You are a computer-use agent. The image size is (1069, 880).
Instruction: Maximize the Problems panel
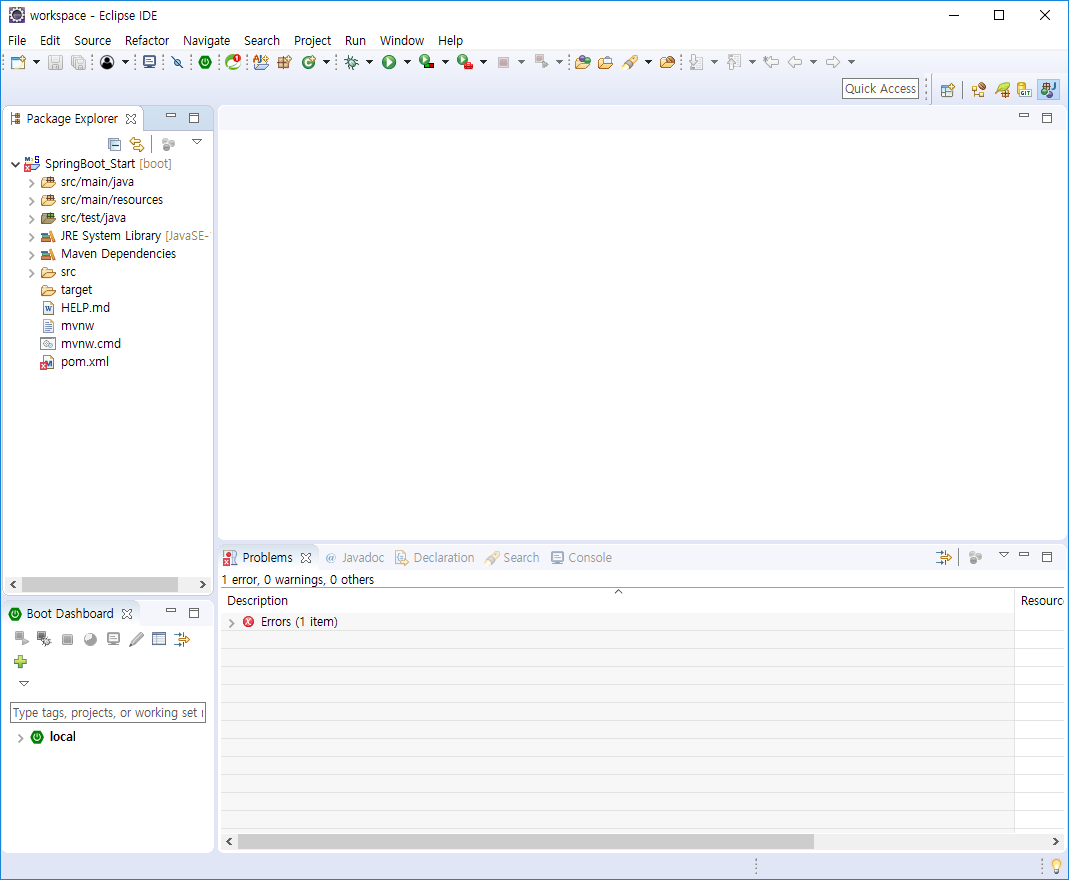tap(1047, 557)
